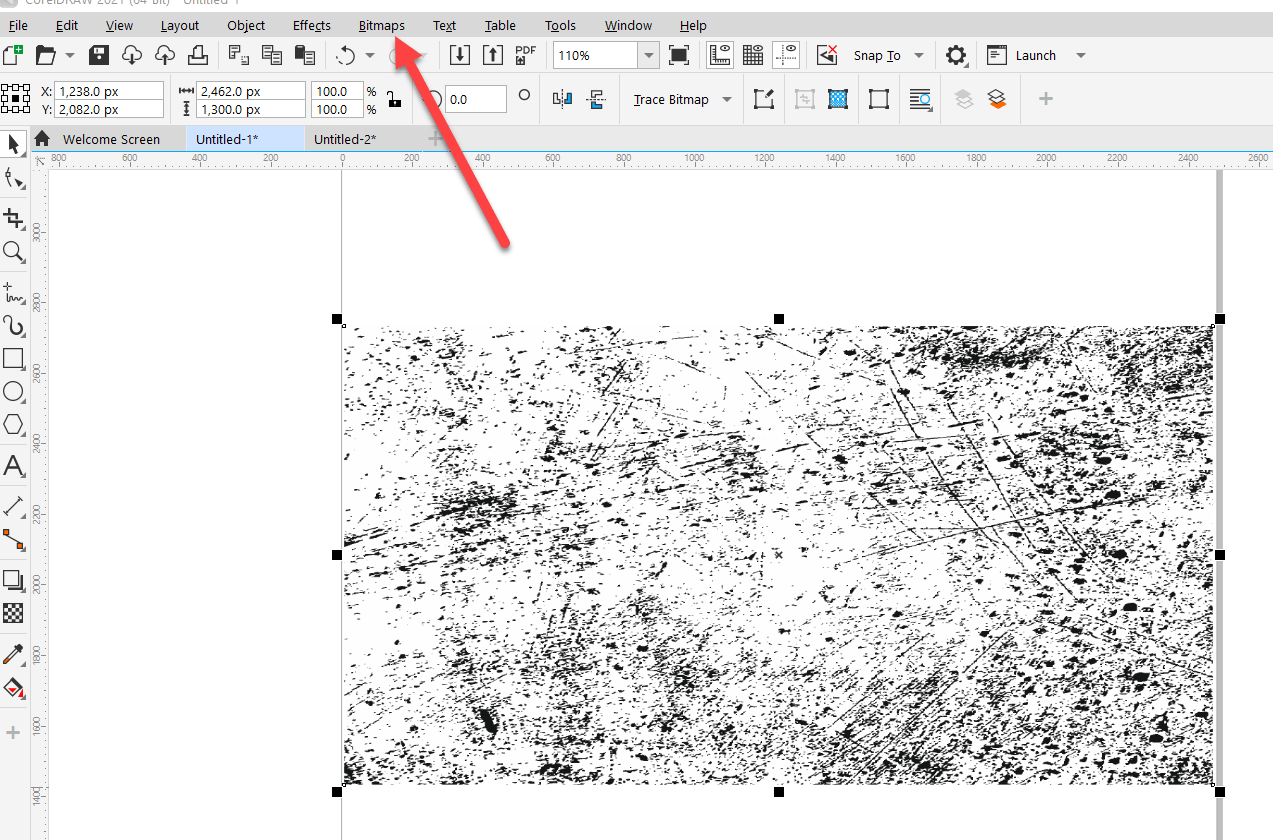Open the Object menu
Screen dimensions: 1273x840
246,25
